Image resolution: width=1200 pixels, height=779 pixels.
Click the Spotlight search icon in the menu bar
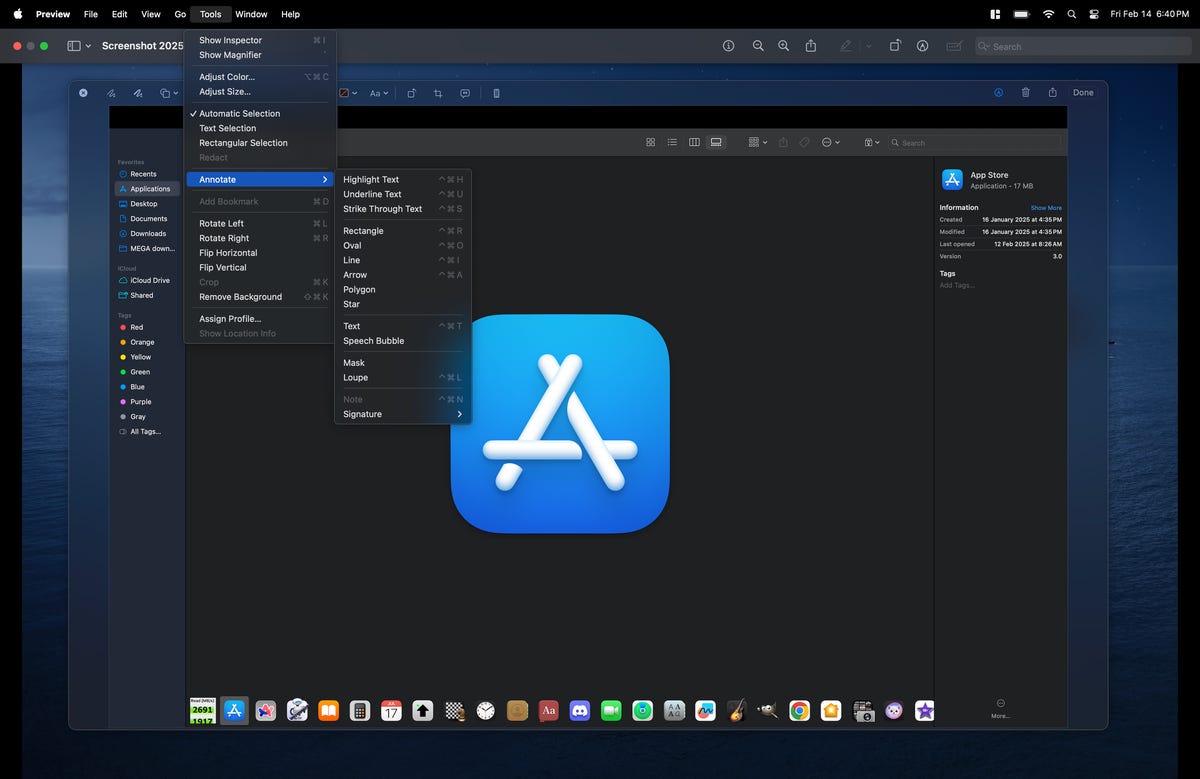(x=1071, y=14)
